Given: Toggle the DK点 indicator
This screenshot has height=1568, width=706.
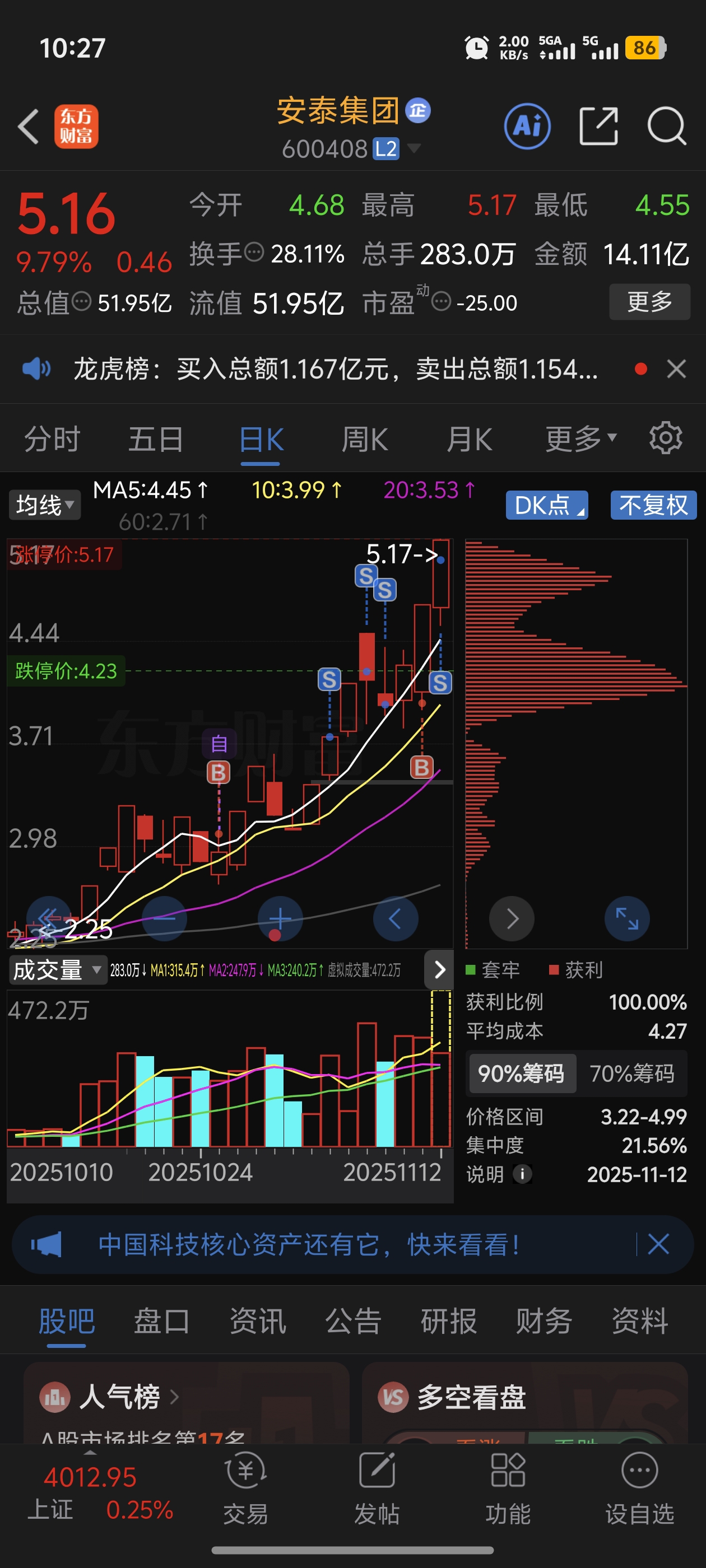Looking at the screenshot, I should [x=547, y=505].
